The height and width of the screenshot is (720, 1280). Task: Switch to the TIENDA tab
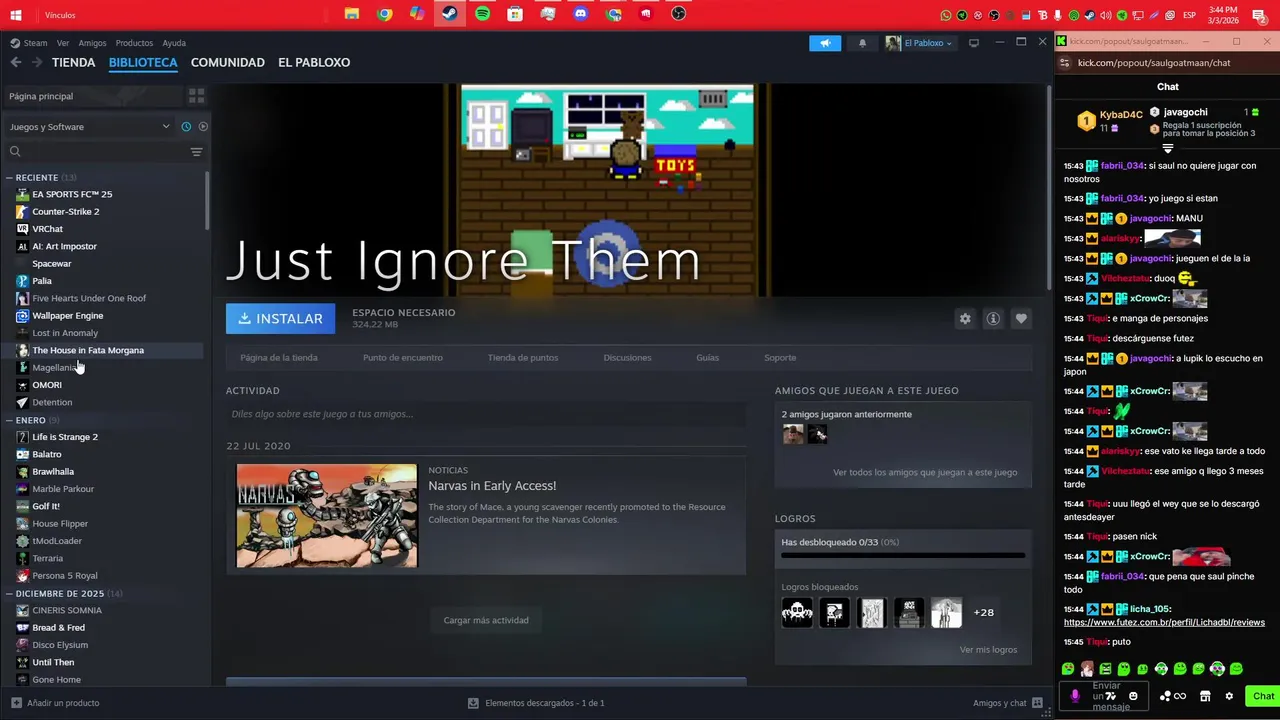tap(74, 62)
